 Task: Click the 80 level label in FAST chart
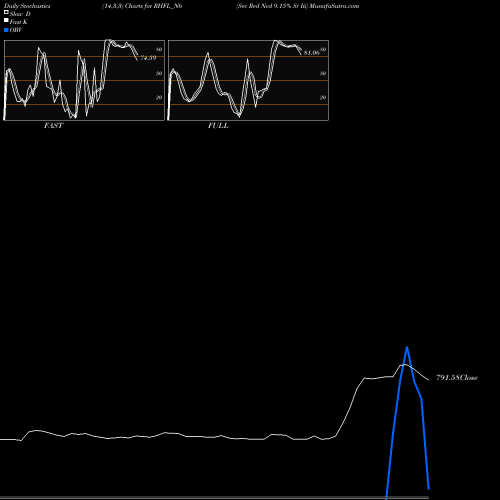(159, 49)
